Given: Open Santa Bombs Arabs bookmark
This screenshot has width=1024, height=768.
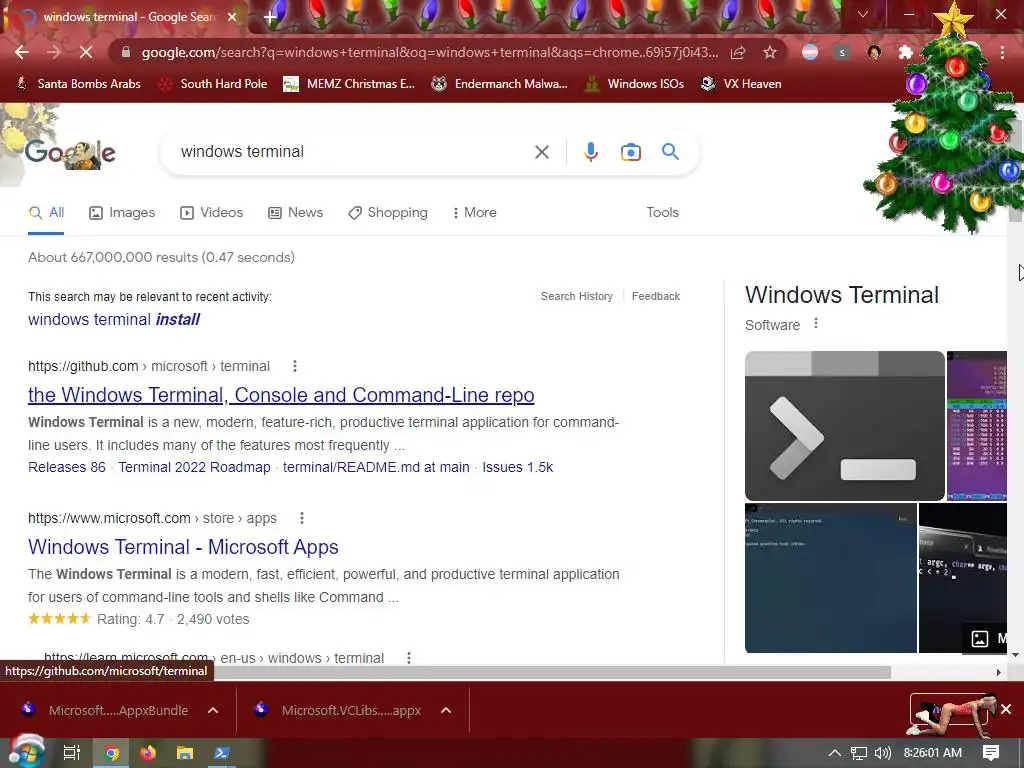Looking at the screenshot, I should tap(78, 84).
